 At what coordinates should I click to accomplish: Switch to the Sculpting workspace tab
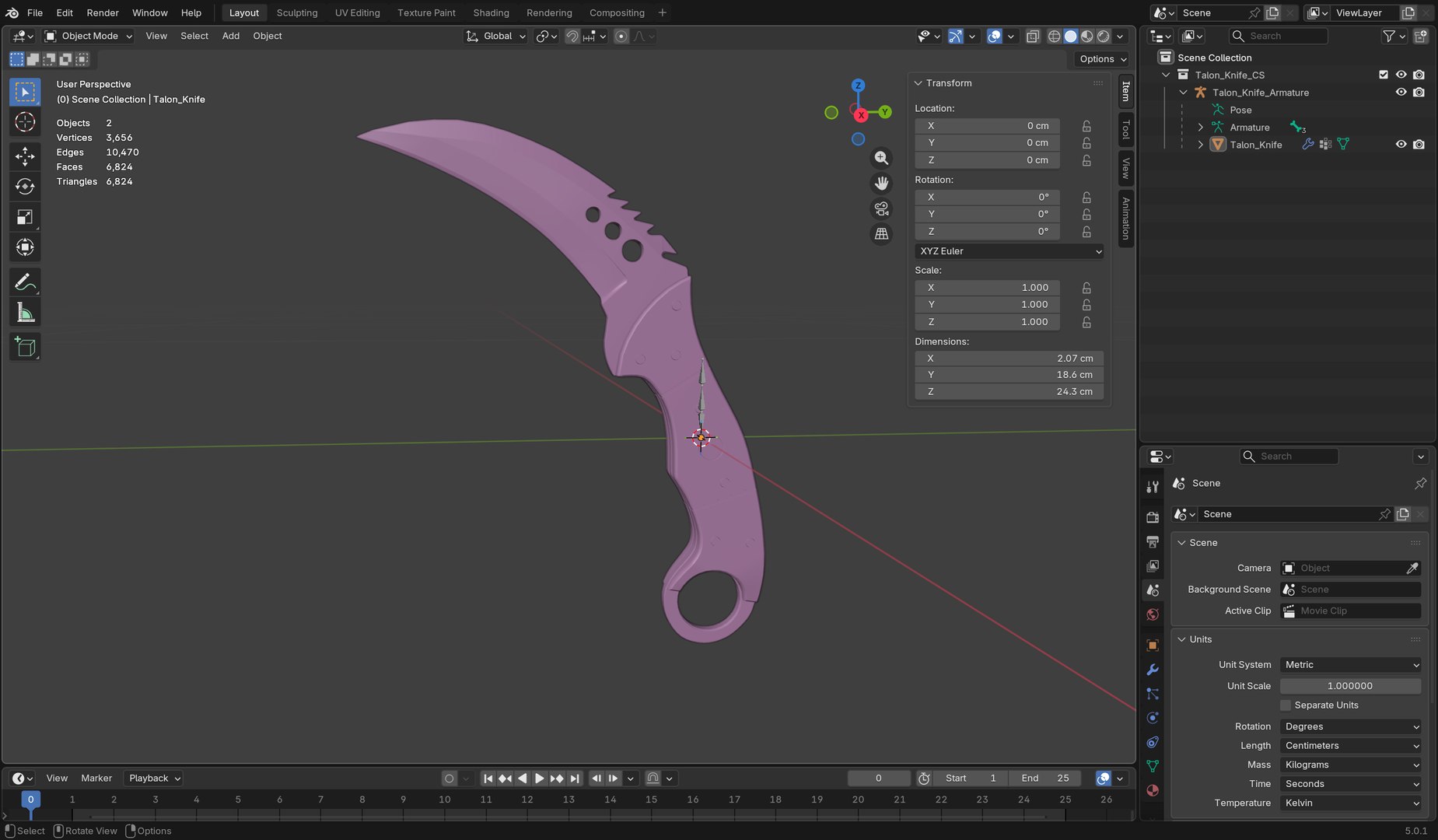[297, 12]
